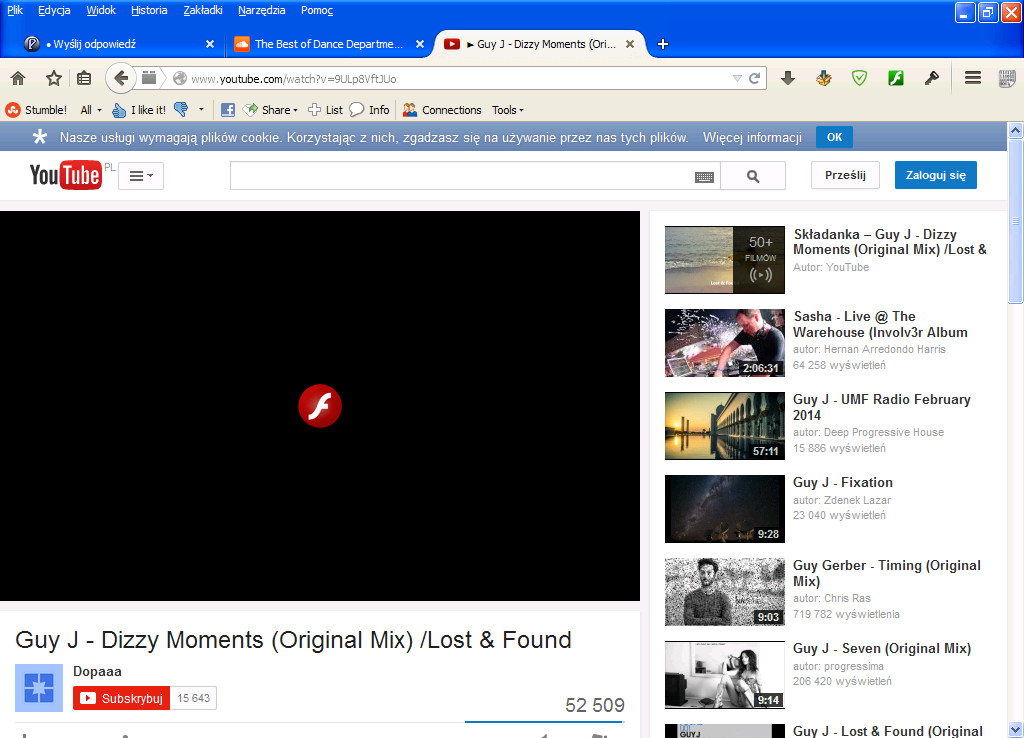The height and width of the screenshot is (738, 1024).
Task: Open the Więcej informacji link
Action: (752, 137)
